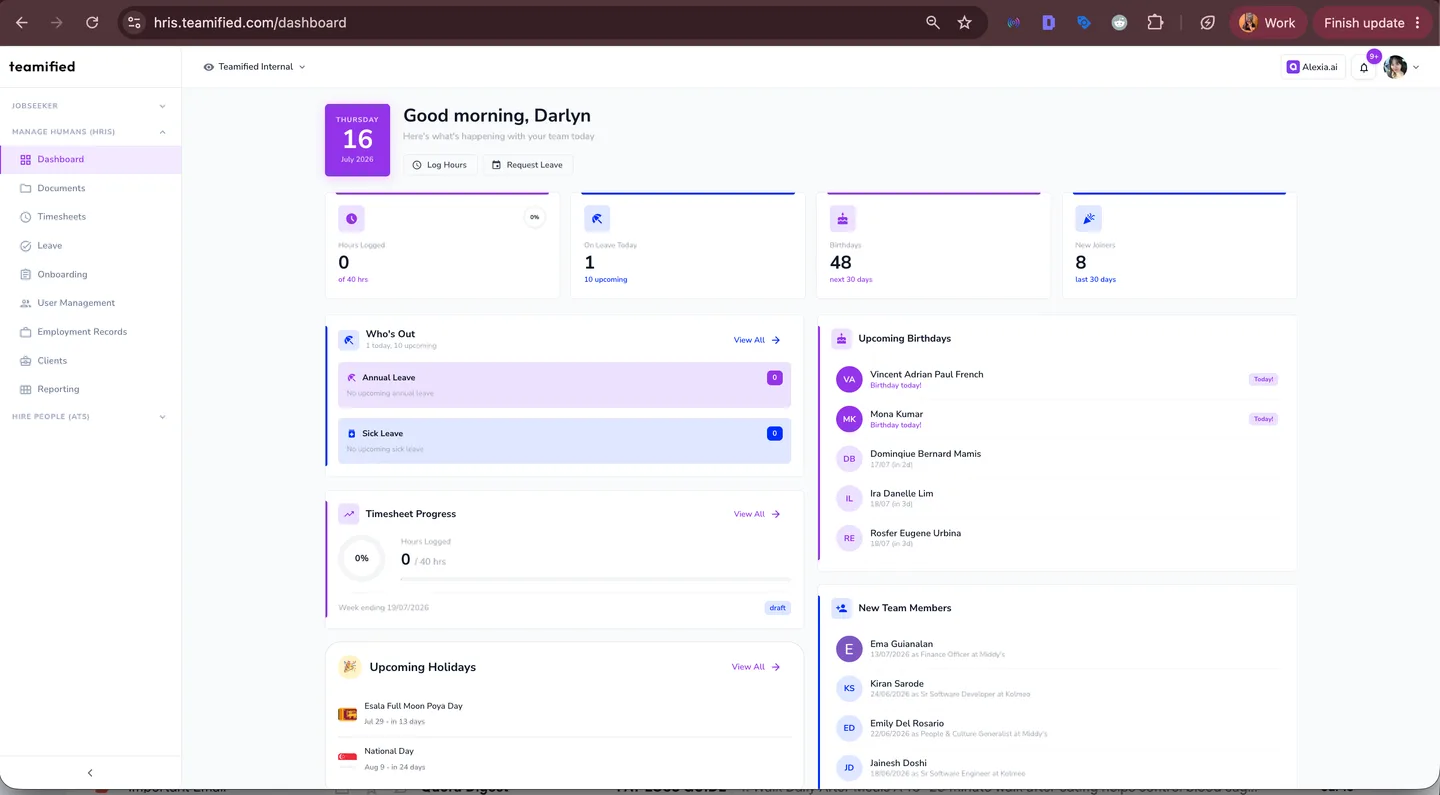This screenshot has width=1440, height=795.
Task: Click Rosfer Eugene Urbina in birthdays
Action: [x=1057, y=538]
